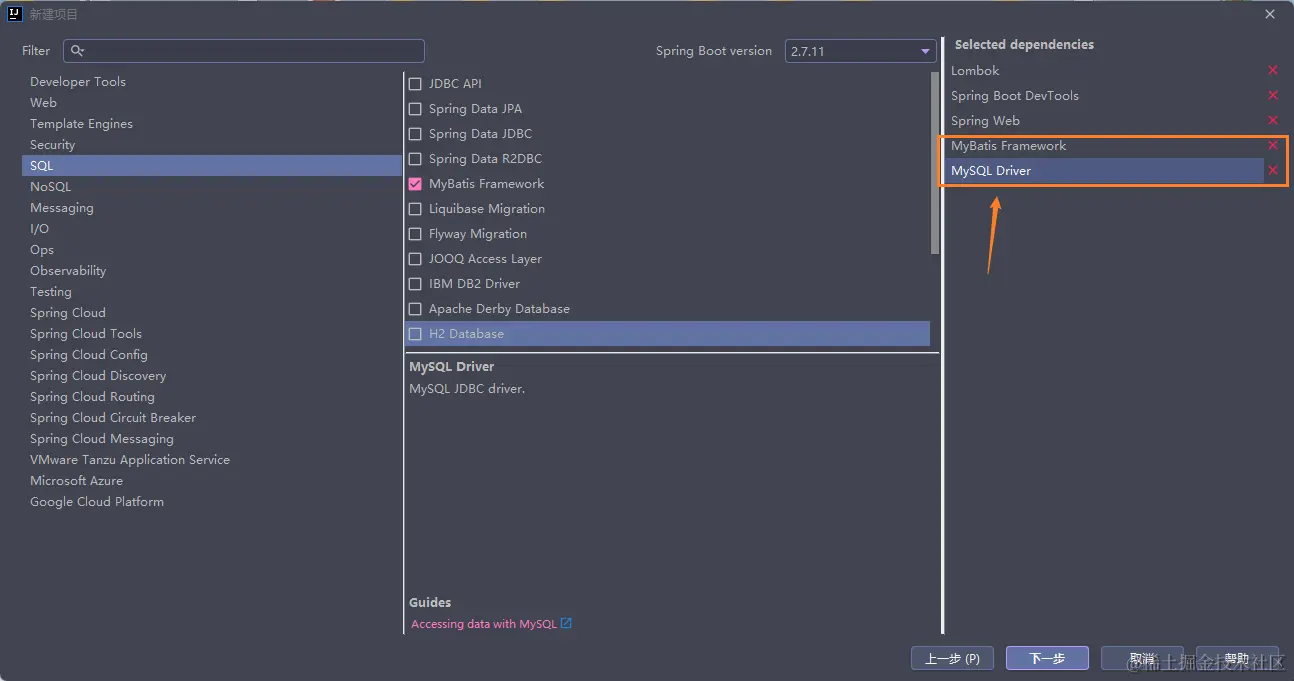Check Spring Data JDBC option
This screenshot has height=681, width=1294.
point(415,134)
